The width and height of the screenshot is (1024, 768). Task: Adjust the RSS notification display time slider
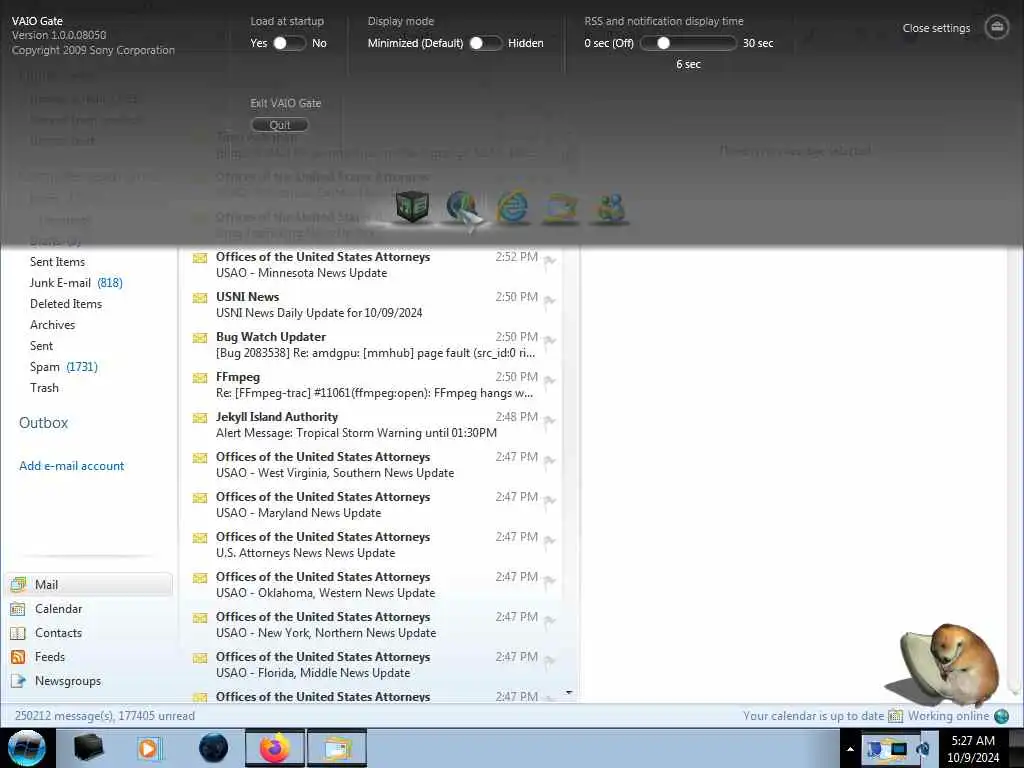pyautogui.click(x=688, y=43)
